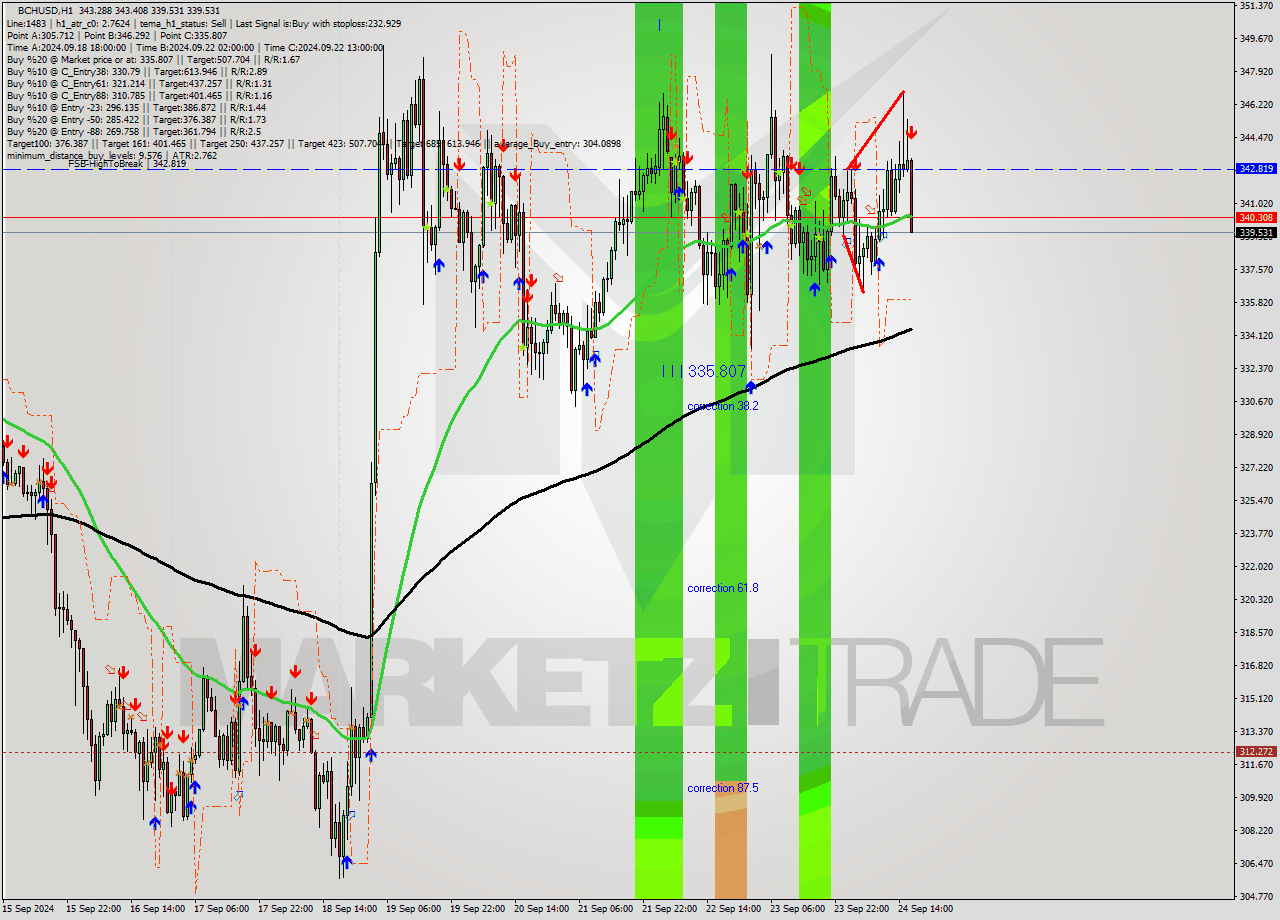
Task: Click the 346.220 price axis label
Action: click(x=1256, y=104)
